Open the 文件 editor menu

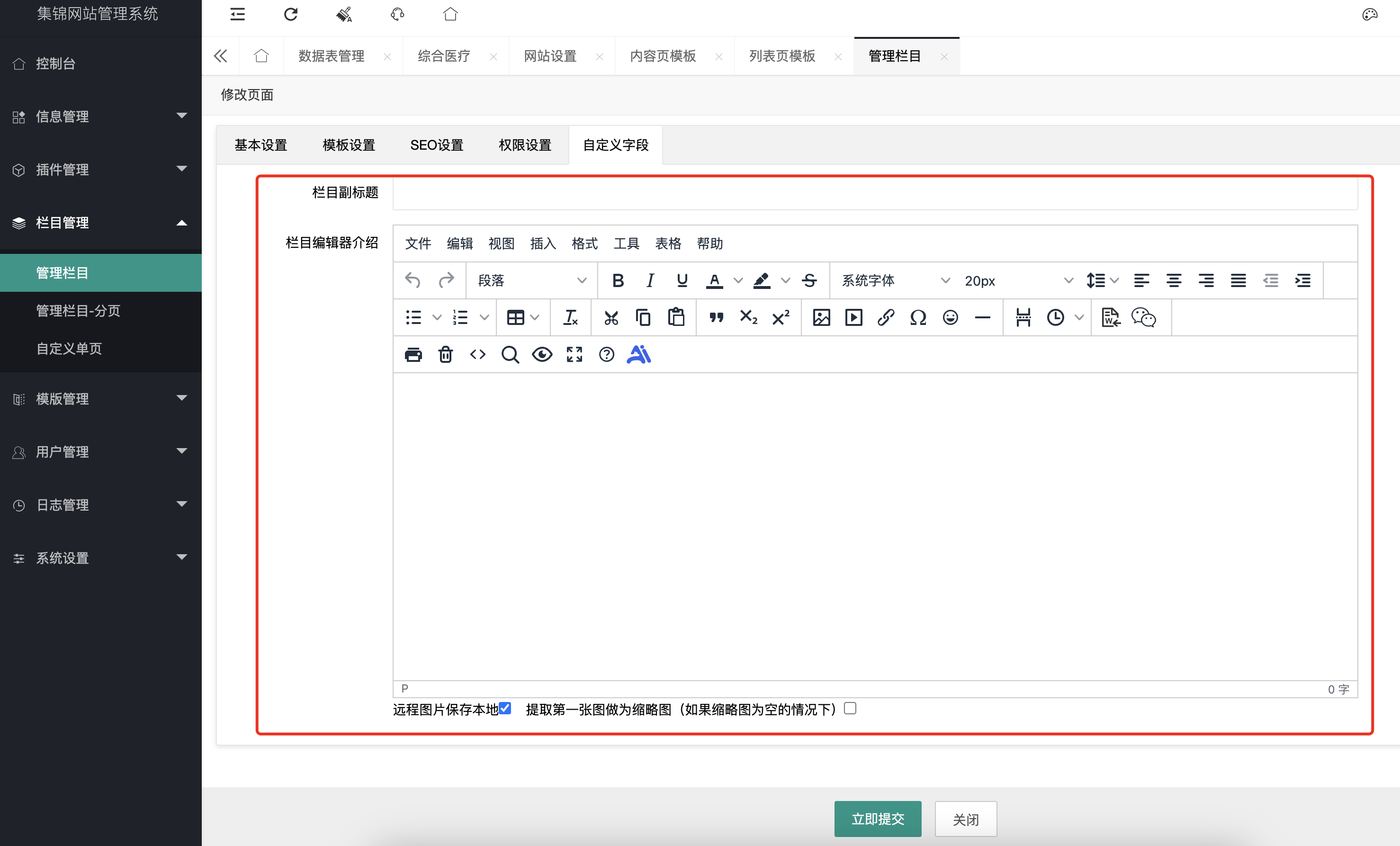418,243
